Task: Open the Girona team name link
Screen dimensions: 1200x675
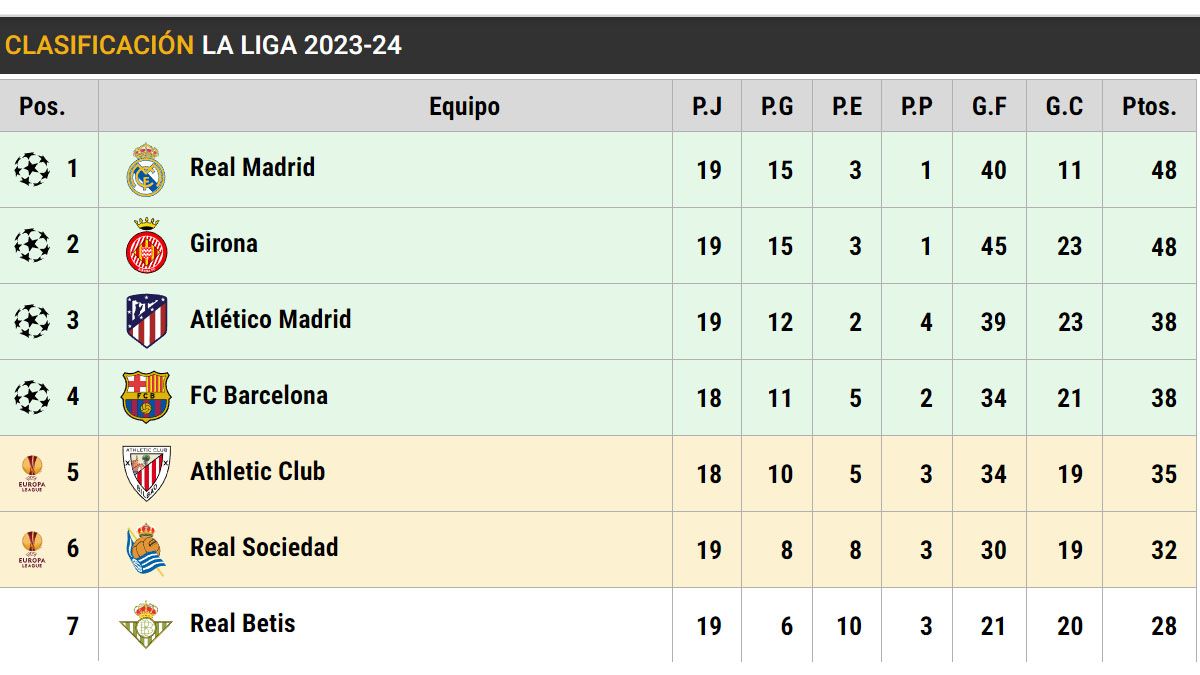Action: tap(224, 243)
